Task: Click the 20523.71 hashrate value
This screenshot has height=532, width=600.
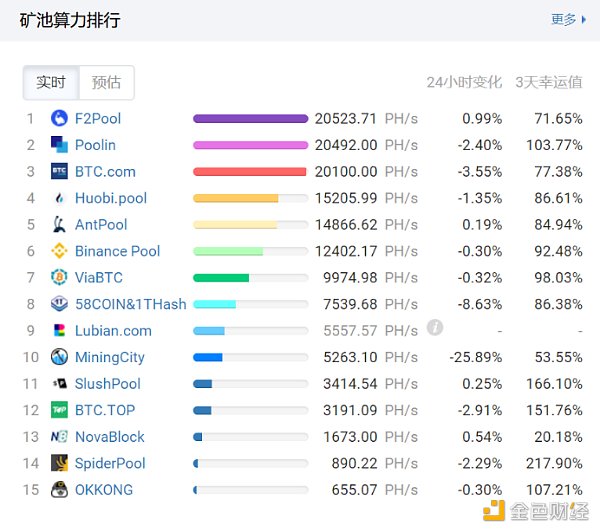Action: [x=346, y=119]
